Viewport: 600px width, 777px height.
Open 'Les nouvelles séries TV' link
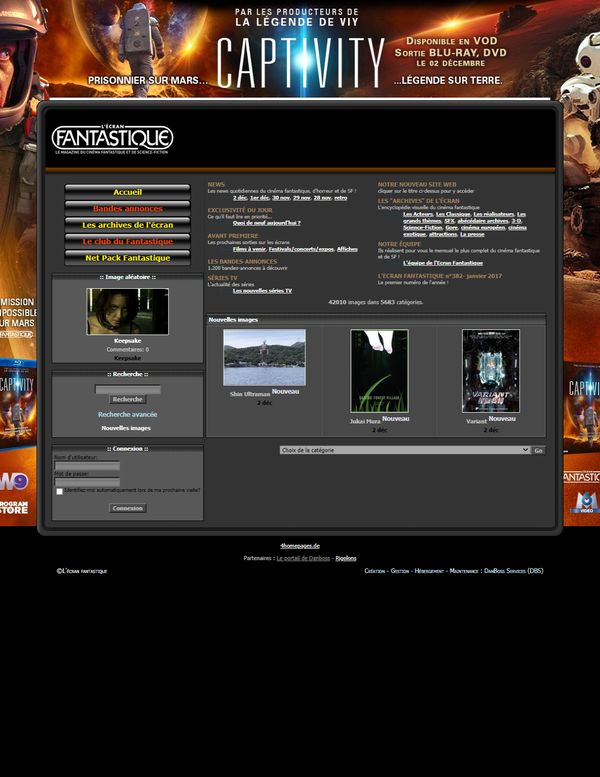coord(262,291)
